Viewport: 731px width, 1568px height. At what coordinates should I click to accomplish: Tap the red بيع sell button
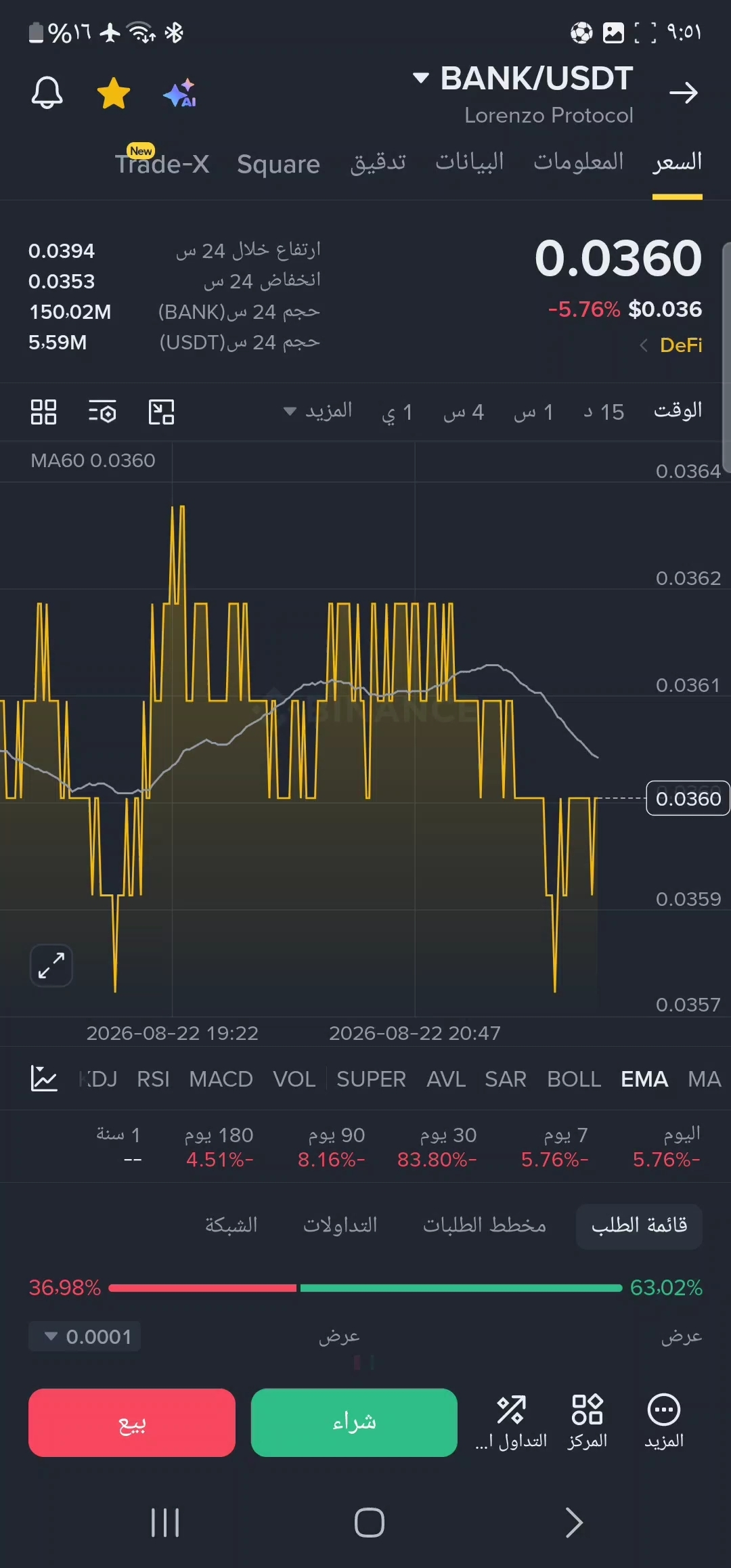tap(132, 1422)
